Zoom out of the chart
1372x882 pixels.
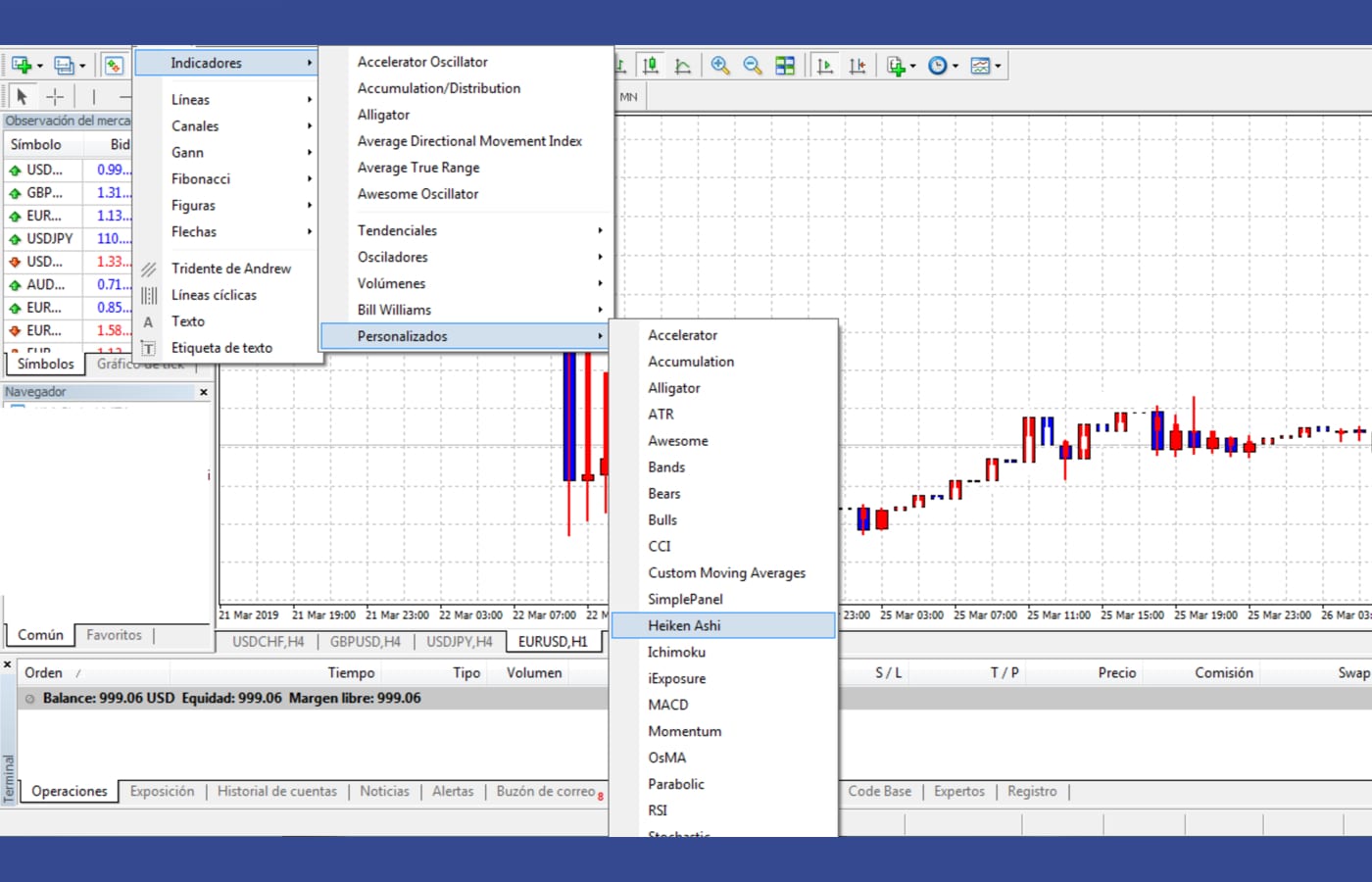click(x=753, y=66)
